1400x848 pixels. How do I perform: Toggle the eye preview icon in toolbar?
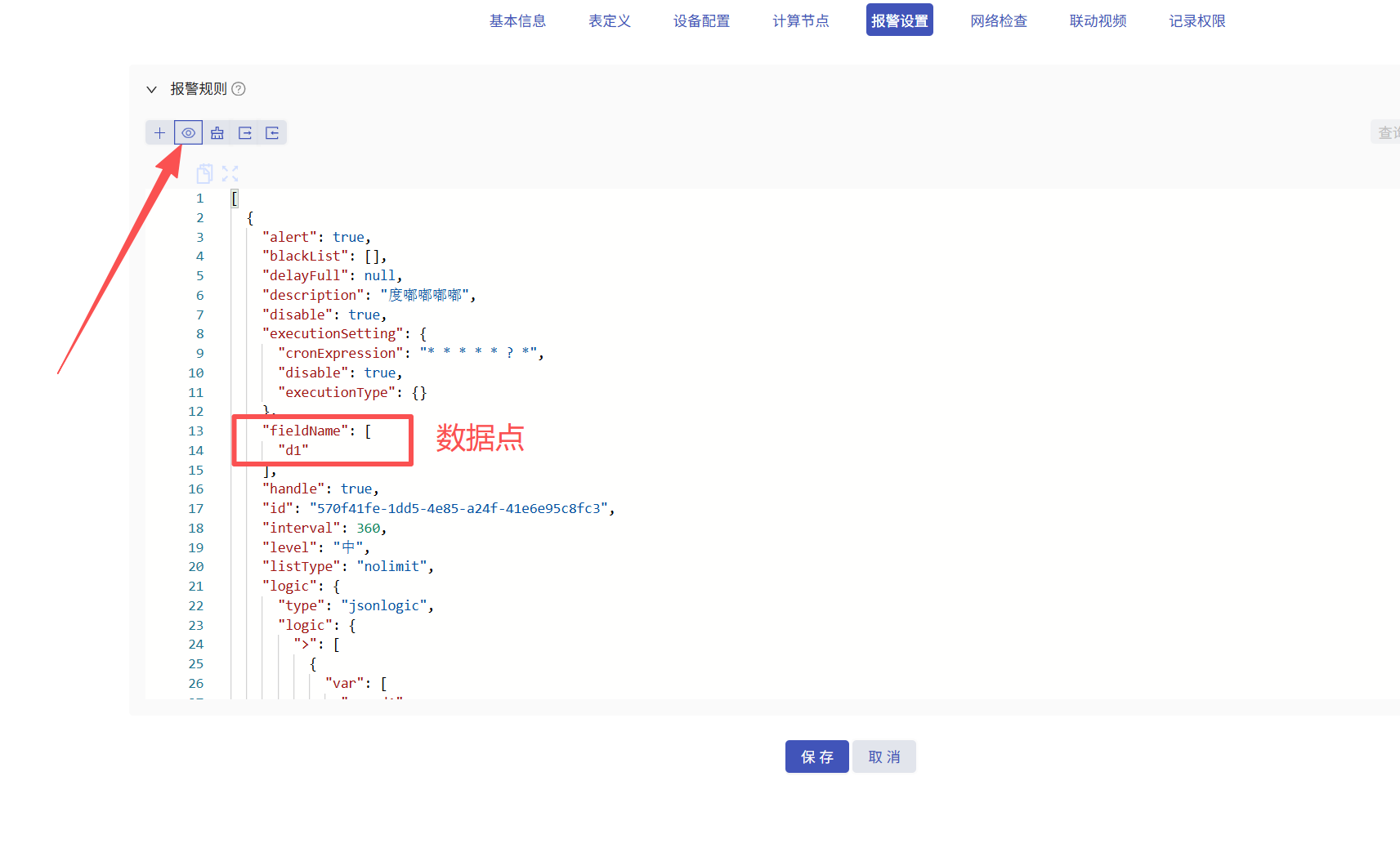click(188, 133)
